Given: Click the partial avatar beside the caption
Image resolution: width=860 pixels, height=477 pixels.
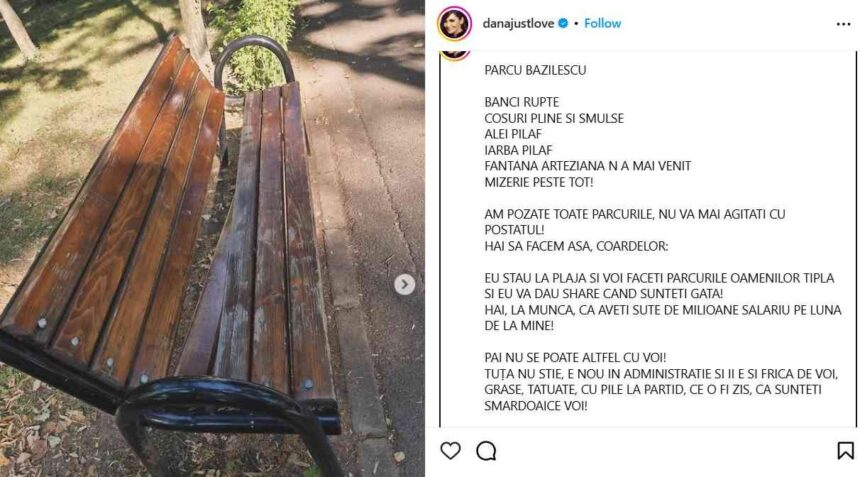Looking at the screenshot, I should point(454,54).
